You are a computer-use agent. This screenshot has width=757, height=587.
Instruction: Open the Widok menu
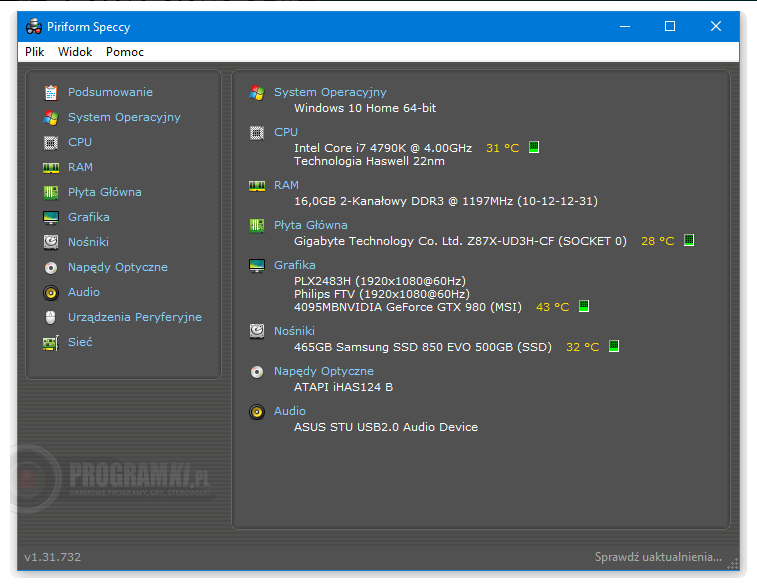(75, 52)
